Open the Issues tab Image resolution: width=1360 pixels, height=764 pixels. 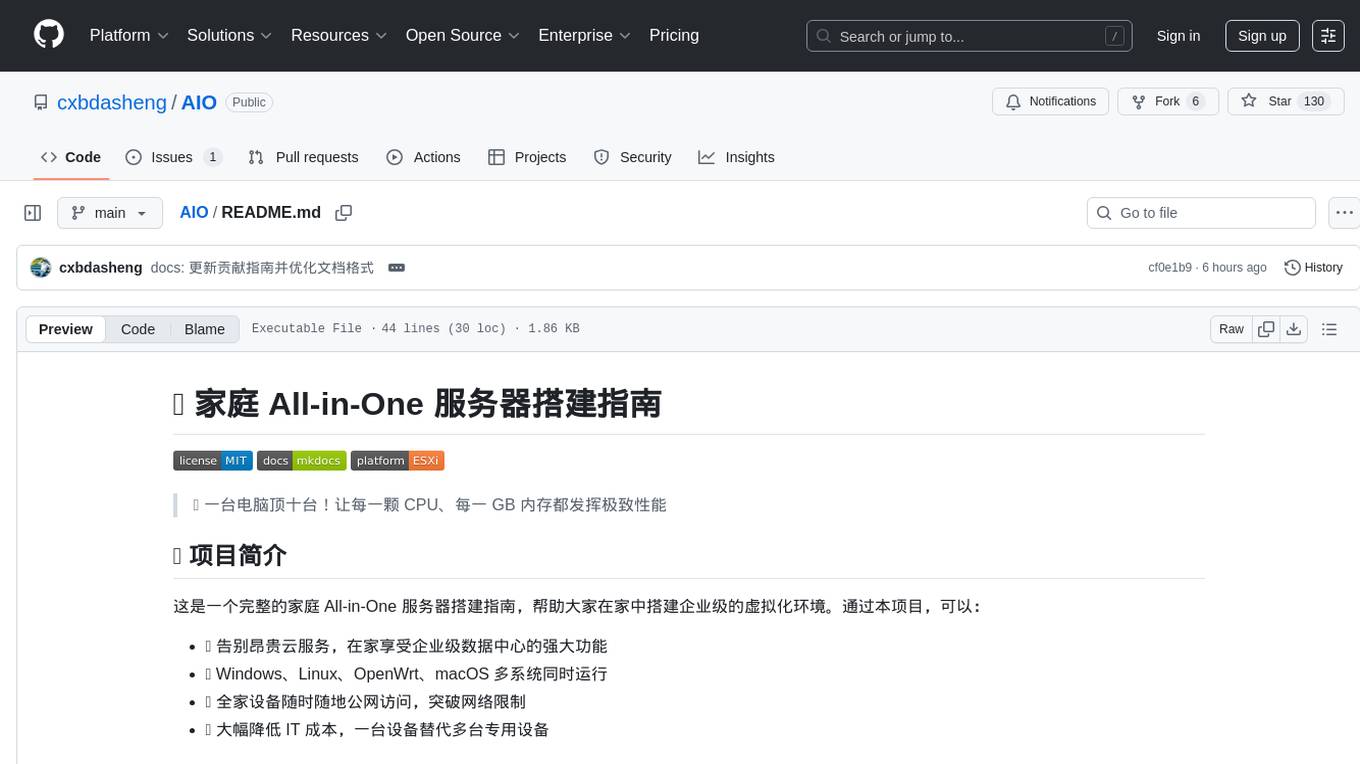(x=173, y=157)
